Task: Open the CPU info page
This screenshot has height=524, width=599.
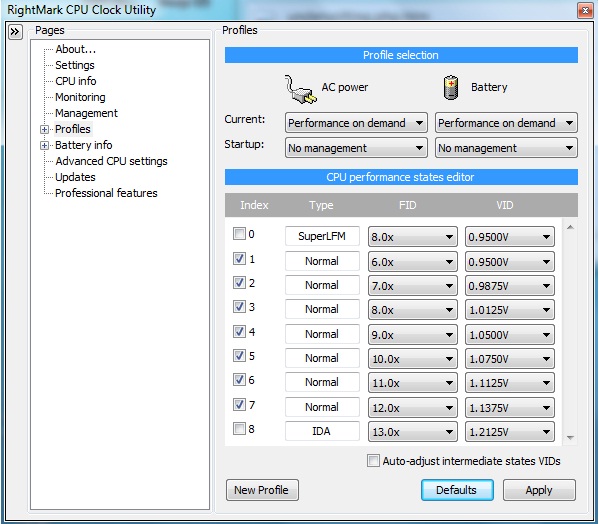Action: pyautogui.click(x=76, y=81)
